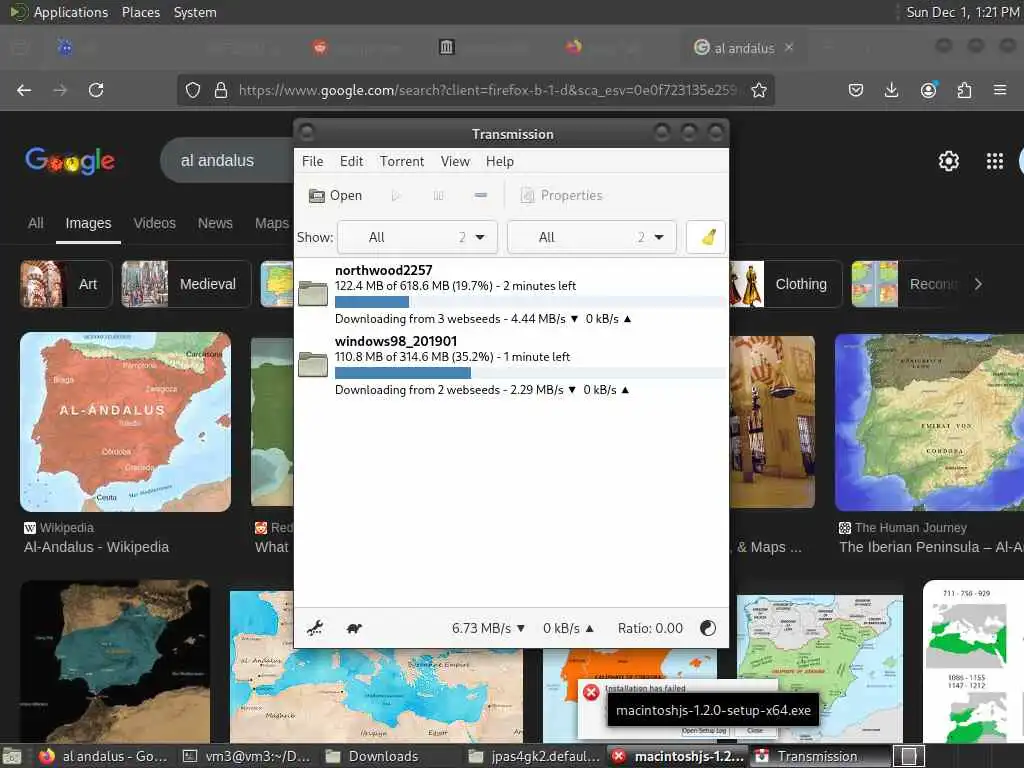1024x768 pixels.
Task: Switch to Google All tab
Action: 36,223
